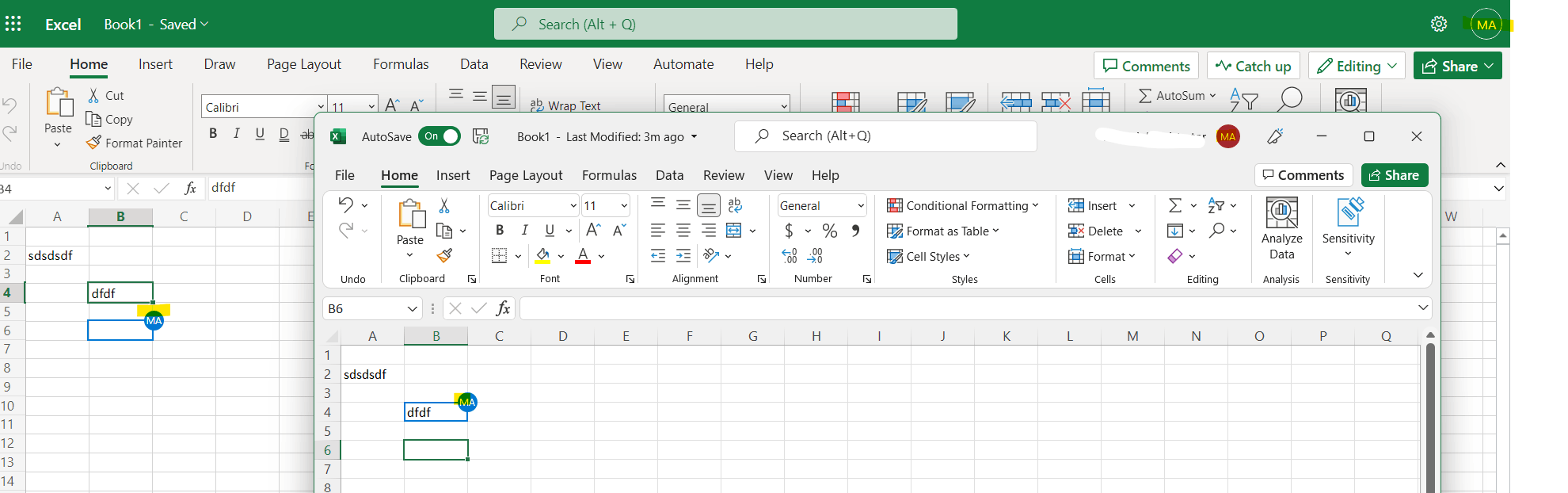Apply yellow fill color in desktop Excel

tap(543, 255)
